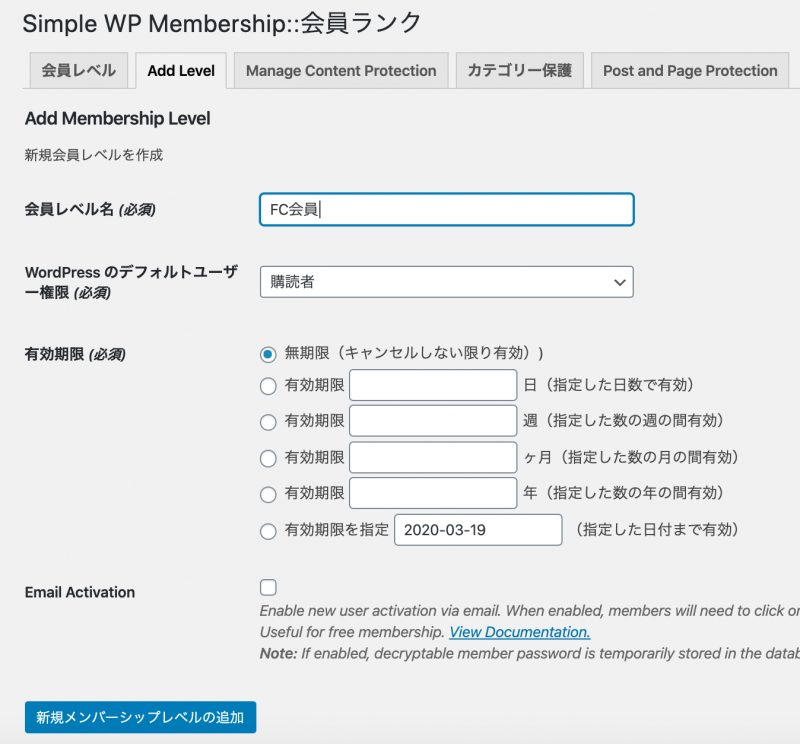800x744 pixels.
Task: Select the days (日) expiry radio button
Action: (x=268, y=386)
